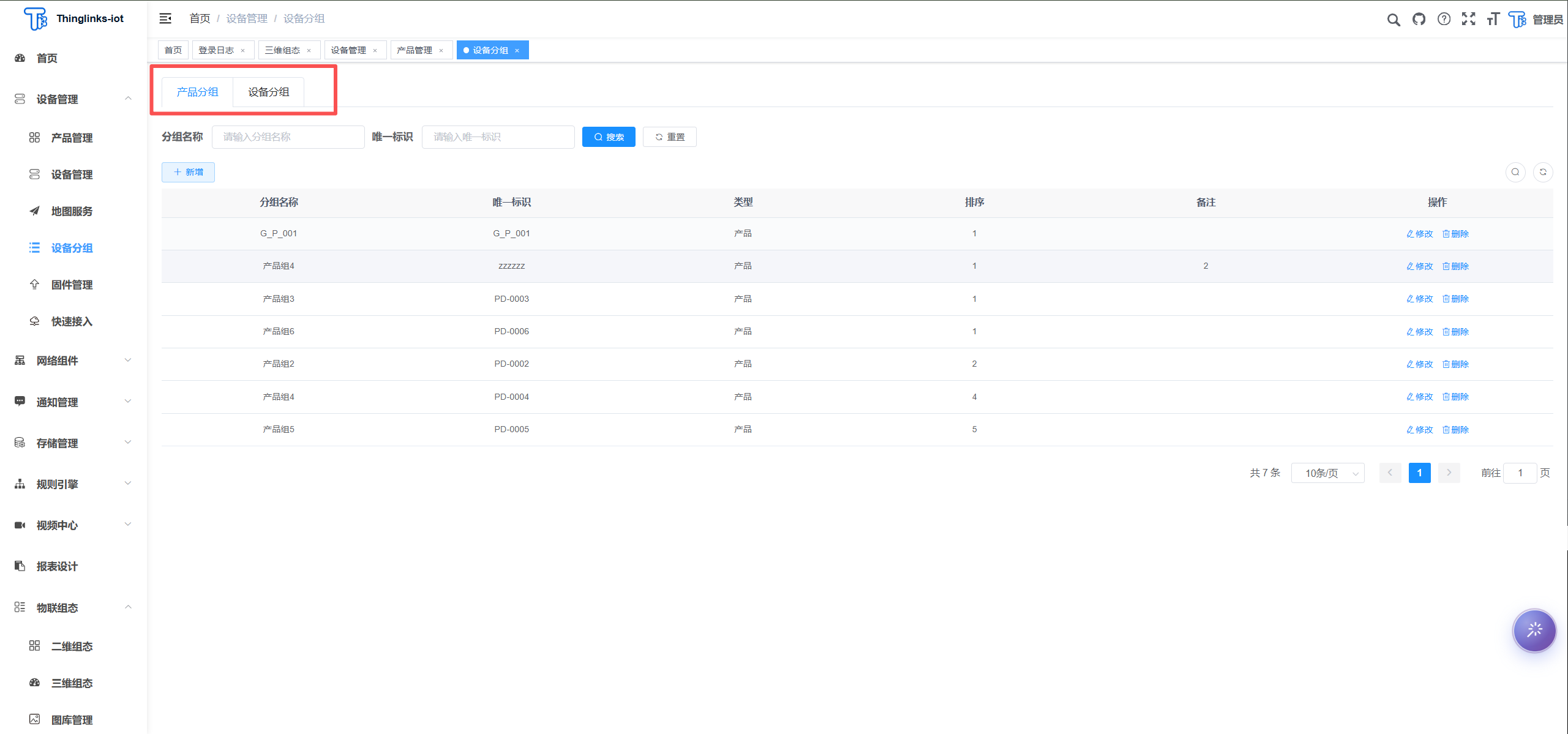Close the 产品管理 tab

(x=441, y=50)
